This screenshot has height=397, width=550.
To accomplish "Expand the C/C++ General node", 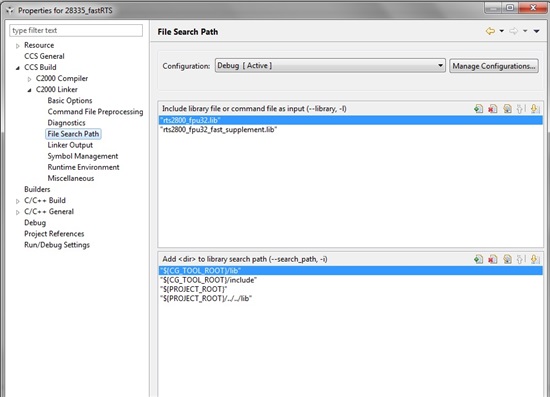I will tap(18, 213).
